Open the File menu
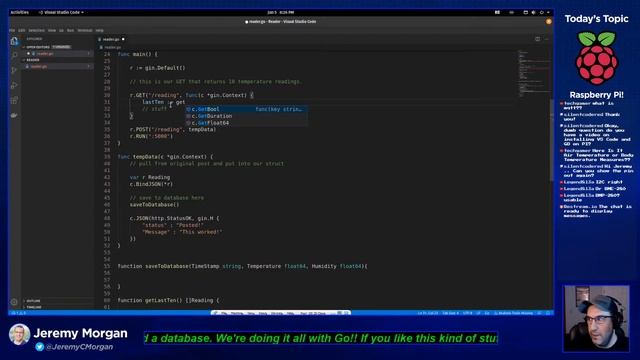 [x=12, y=30]
